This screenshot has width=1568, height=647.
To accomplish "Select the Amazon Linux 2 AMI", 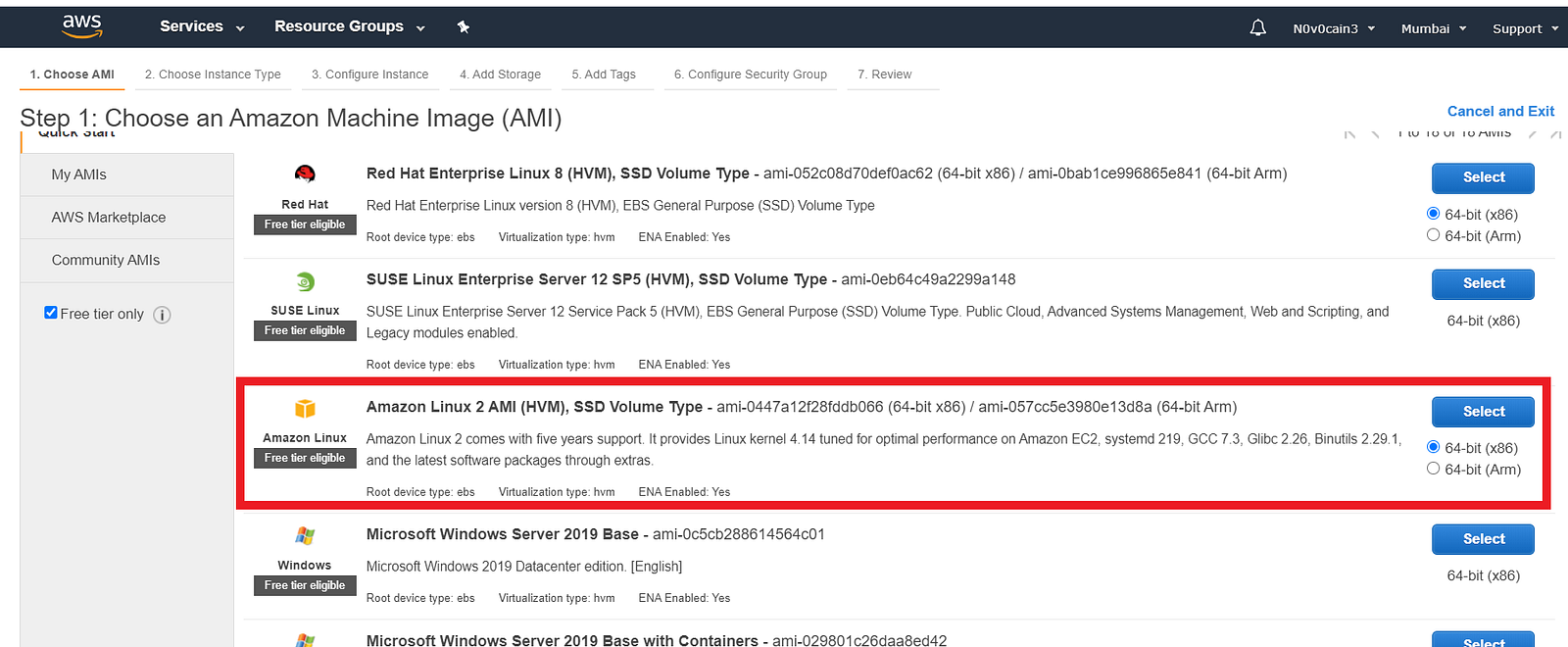I will click(x=1483, y=412).
